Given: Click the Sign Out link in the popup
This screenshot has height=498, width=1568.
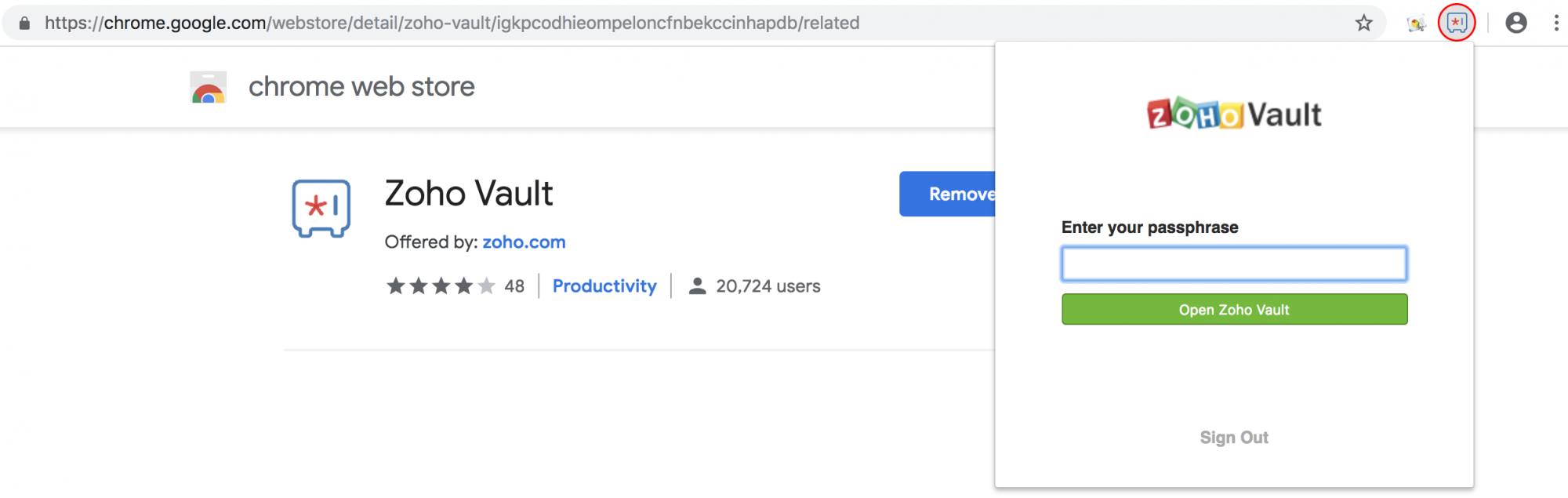Looking at the screenshot, I should [x=1233, y=438].
